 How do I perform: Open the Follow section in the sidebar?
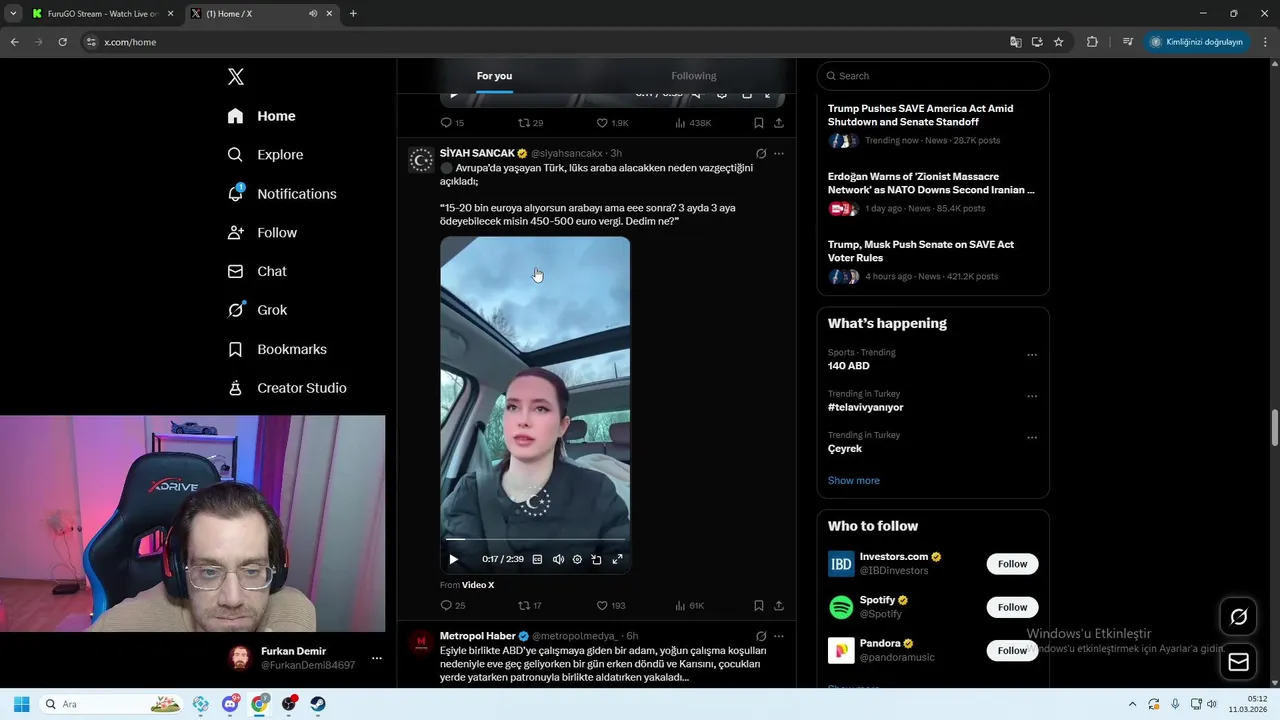[263, 233]
